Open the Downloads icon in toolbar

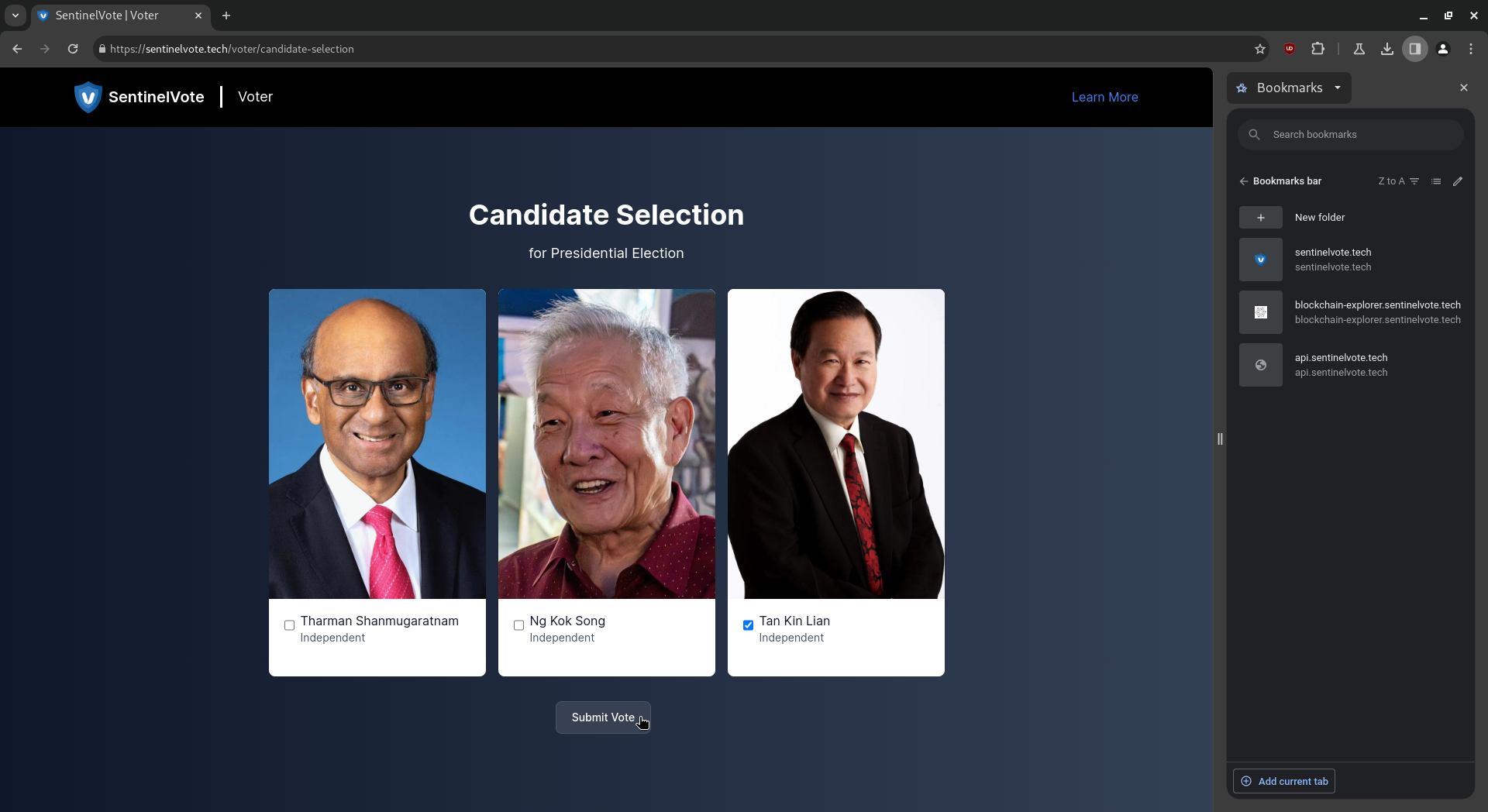(x=1386, y=49)
